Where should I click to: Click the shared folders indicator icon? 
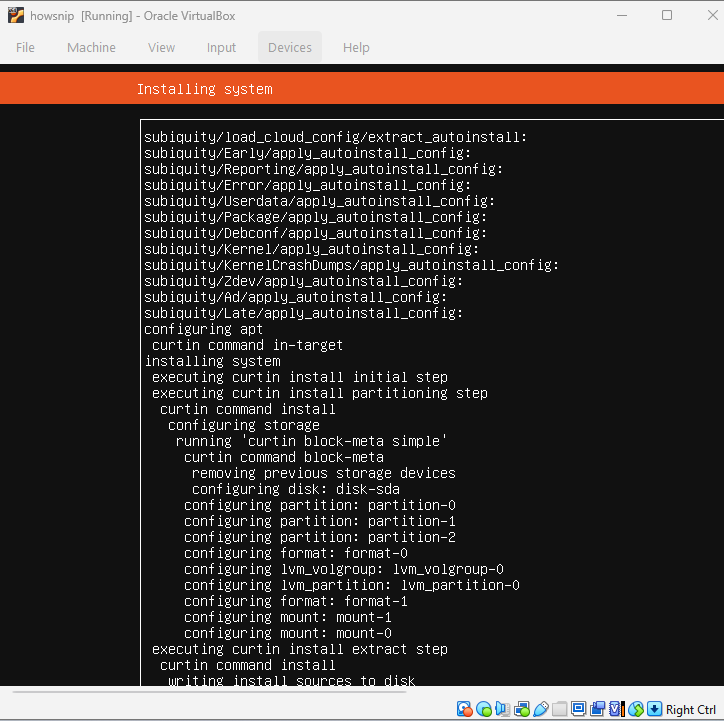560,709
